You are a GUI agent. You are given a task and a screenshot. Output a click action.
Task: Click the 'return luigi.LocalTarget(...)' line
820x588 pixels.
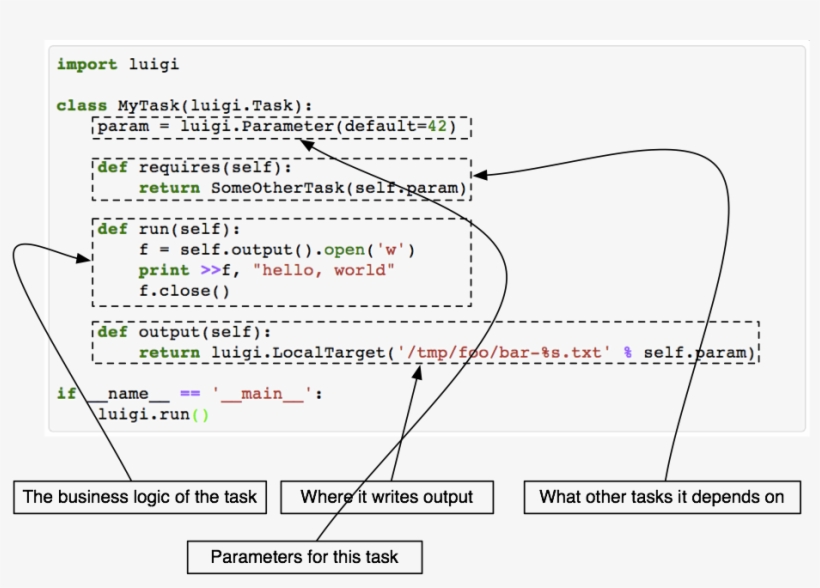coord(447,353)
